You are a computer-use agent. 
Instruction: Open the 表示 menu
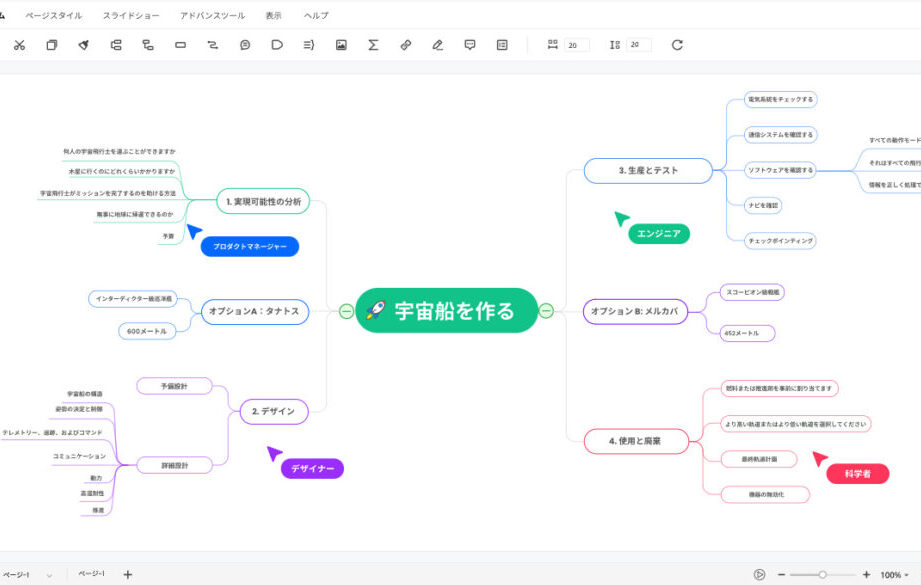(273, 16)
